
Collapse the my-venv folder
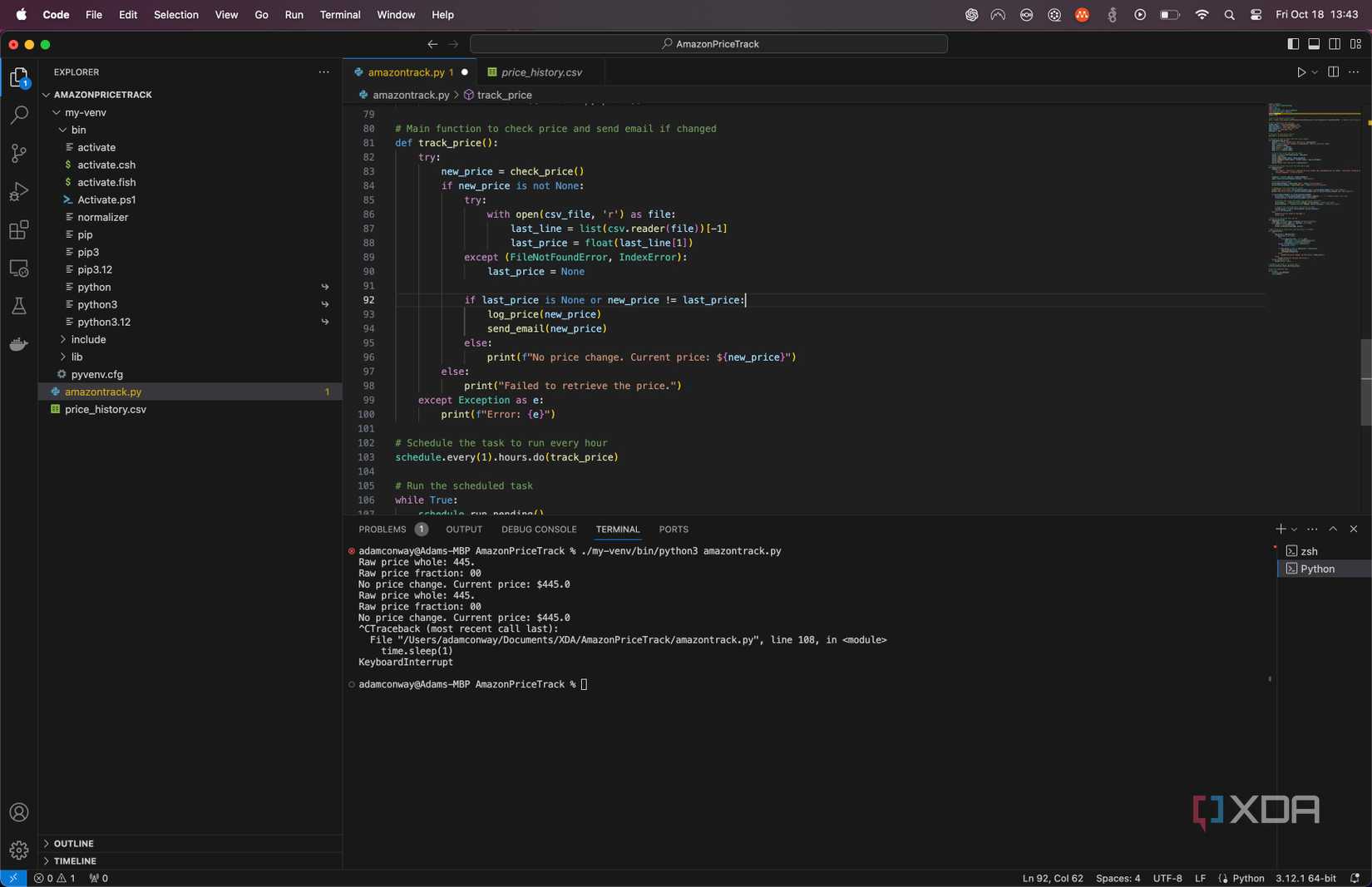[x=57, y=112]
